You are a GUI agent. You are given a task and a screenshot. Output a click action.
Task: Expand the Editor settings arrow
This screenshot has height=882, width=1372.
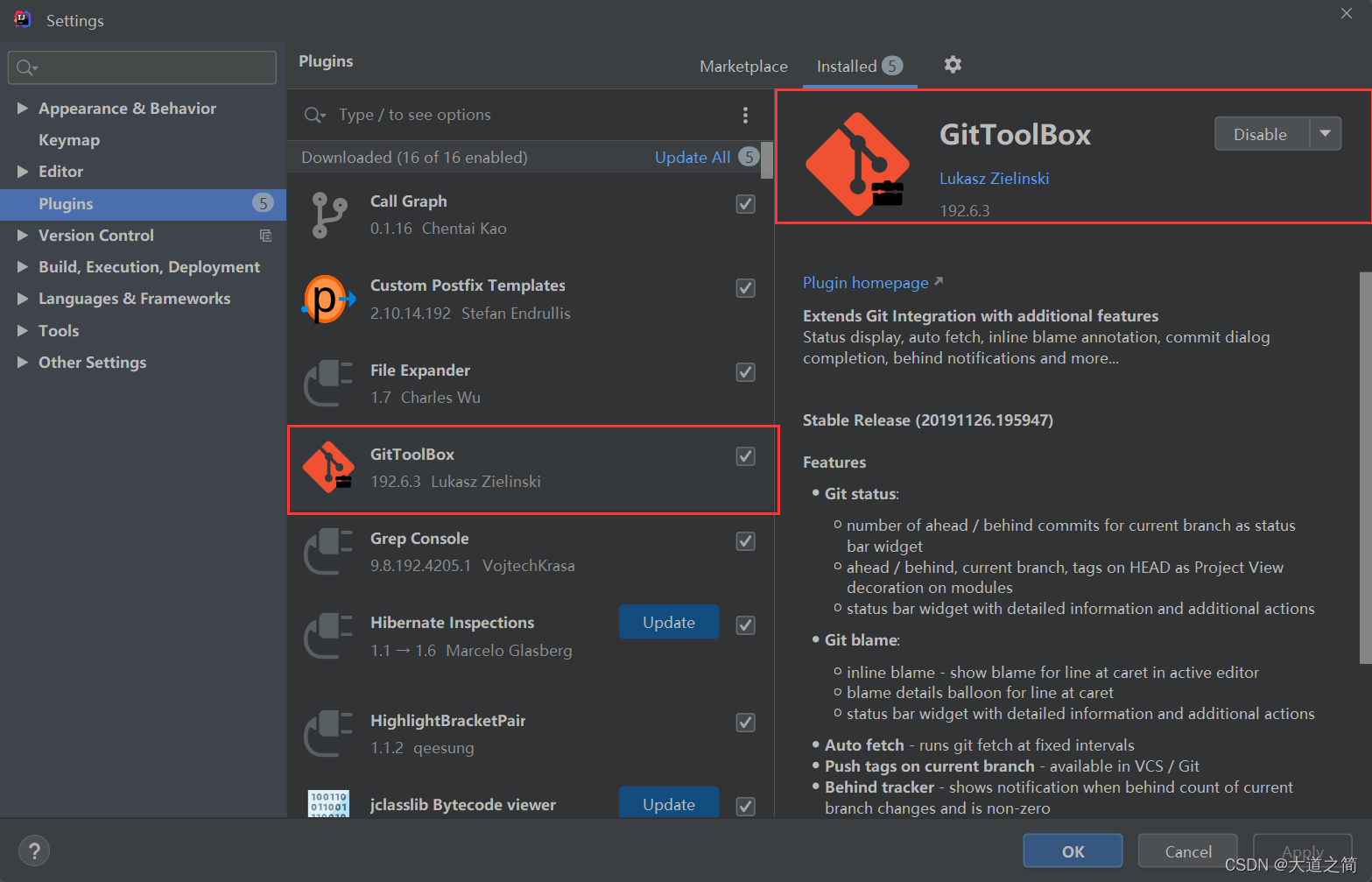coord(23,172)
